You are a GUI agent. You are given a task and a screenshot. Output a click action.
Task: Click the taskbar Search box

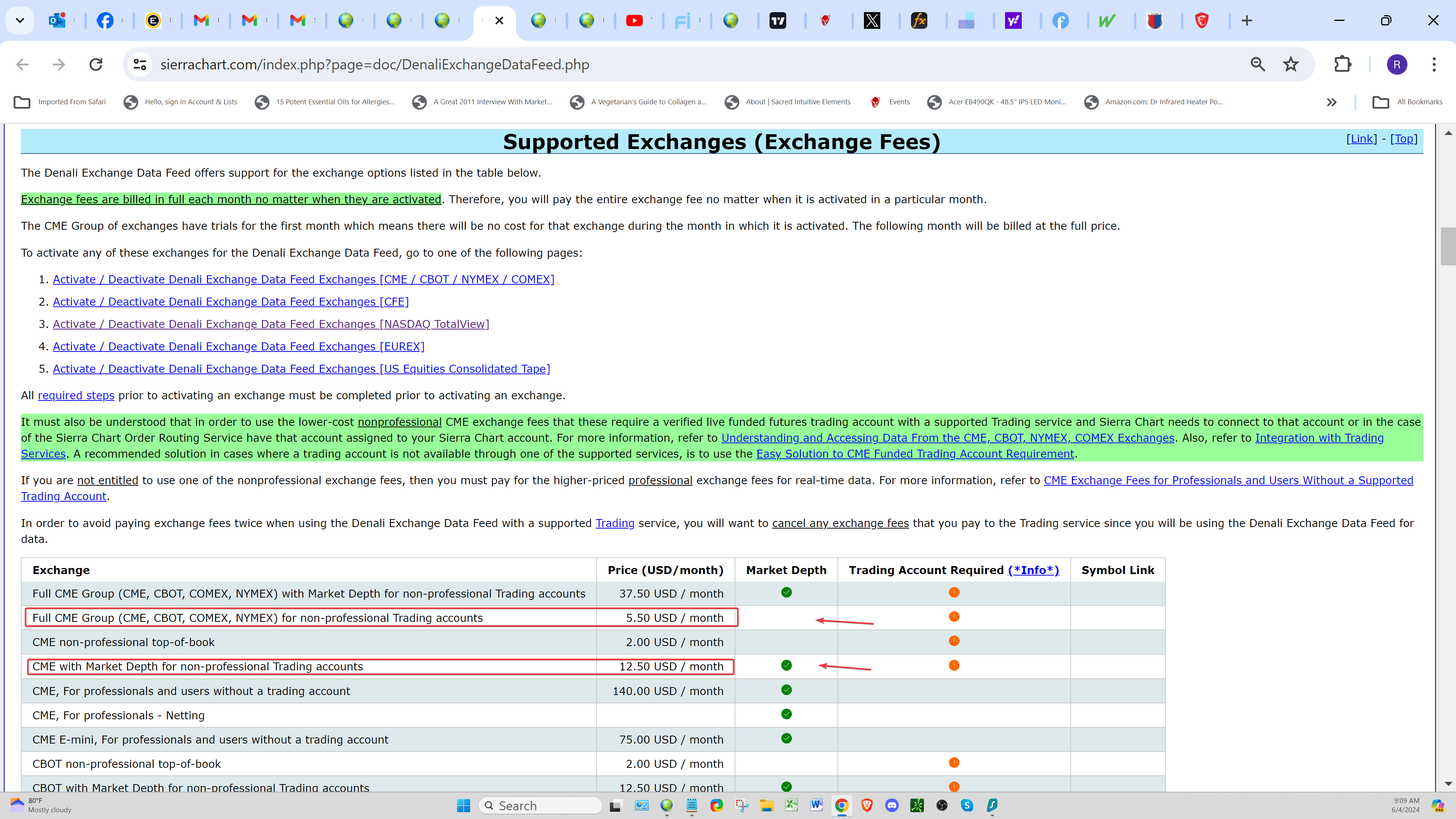pos(540,805)
